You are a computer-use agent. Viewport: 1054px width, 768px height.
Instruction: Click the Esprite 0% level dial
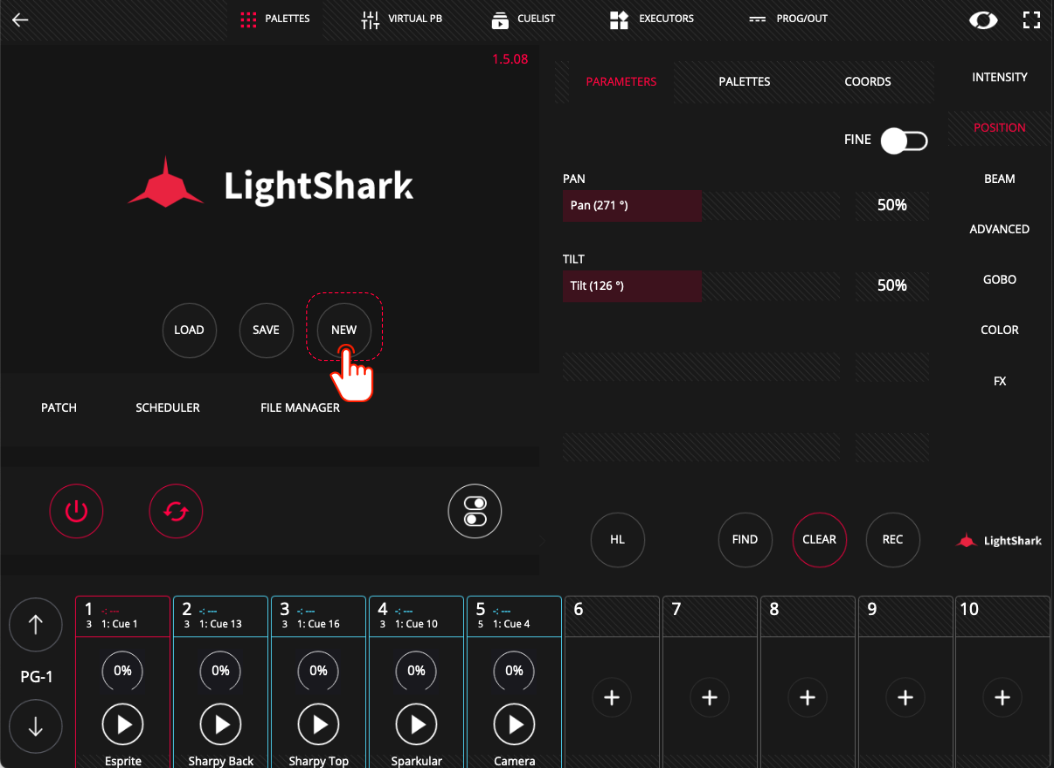tap(122, 671)
